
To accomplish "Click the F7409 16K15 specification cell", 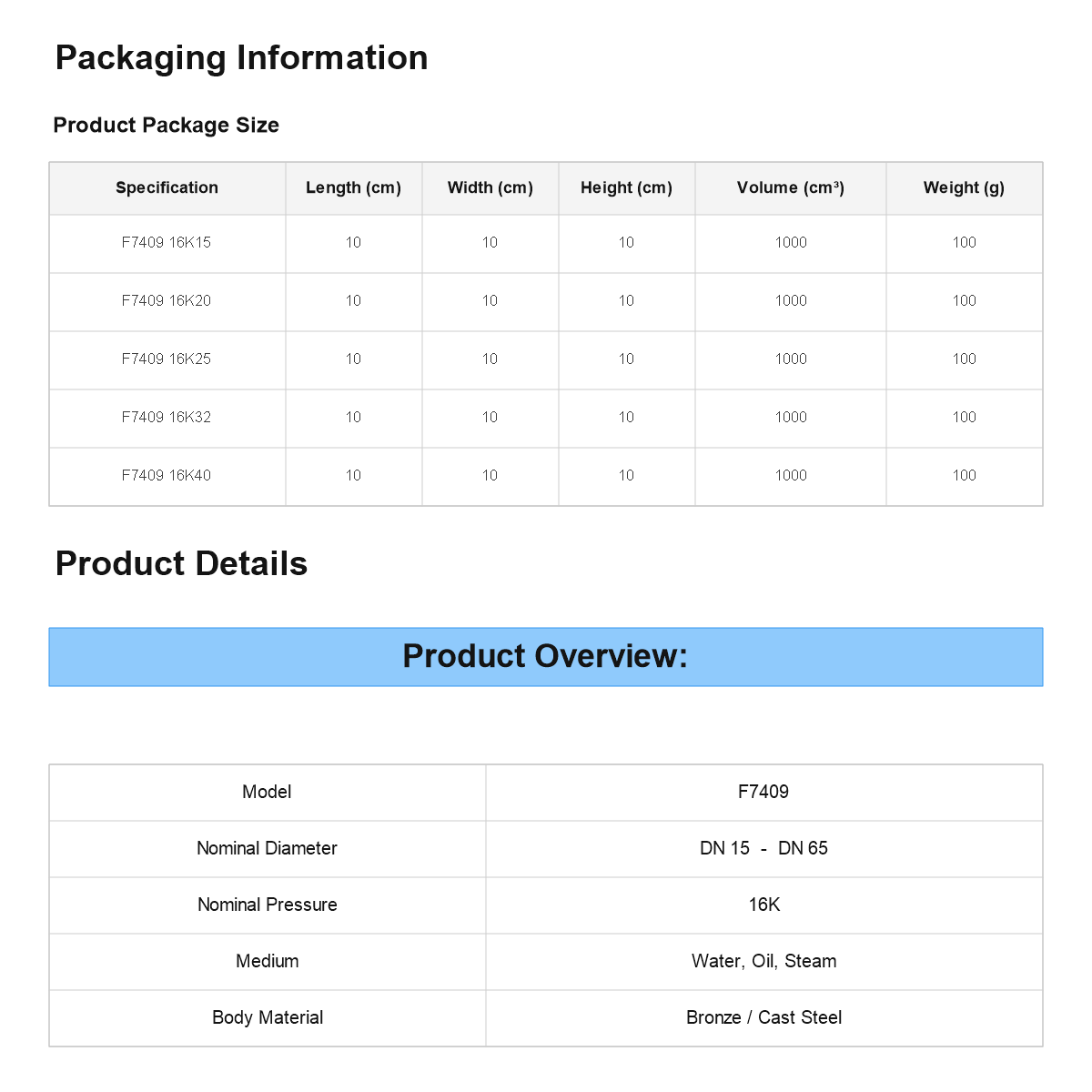I will (167, 243).
